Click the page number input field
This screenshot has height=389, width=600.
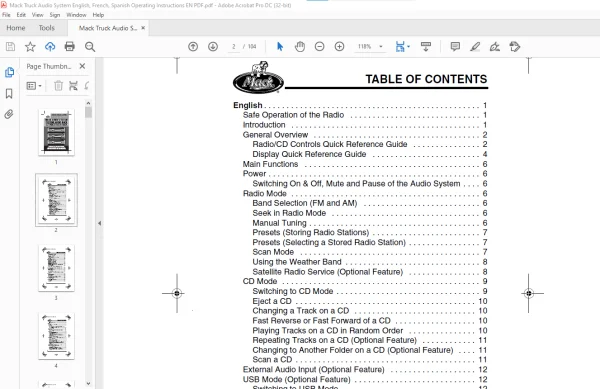click(x=233, y=47)
